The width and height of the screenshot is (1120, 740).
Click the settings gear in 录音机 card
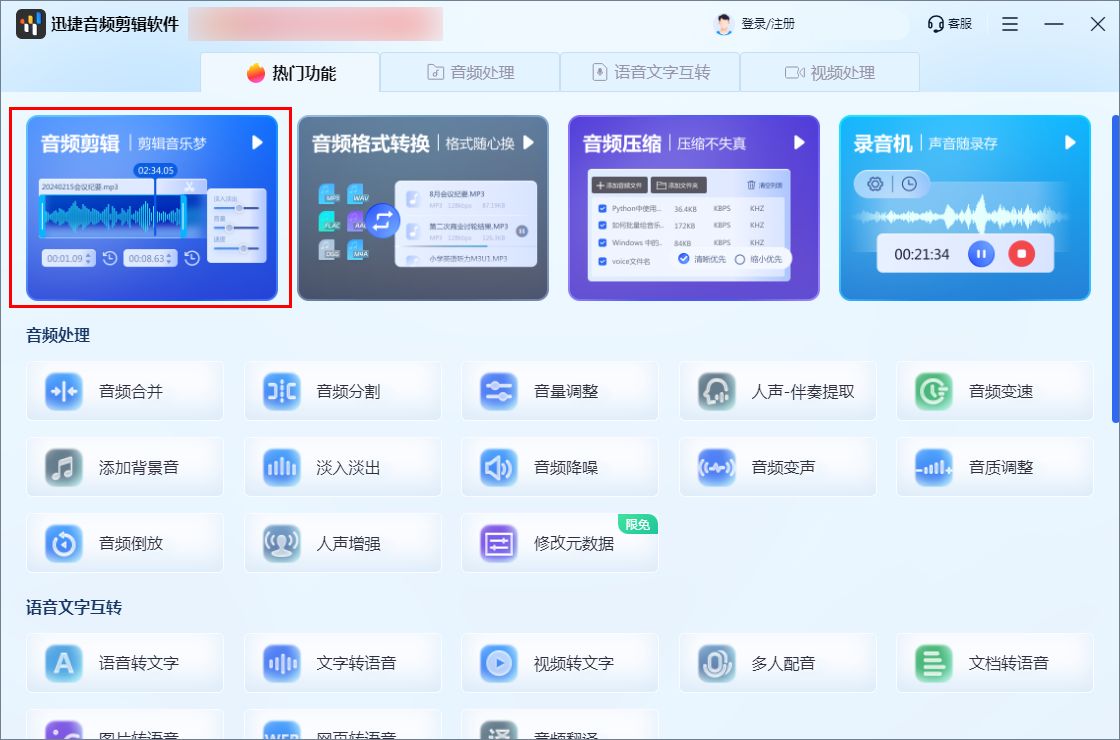tap(875, 184)
